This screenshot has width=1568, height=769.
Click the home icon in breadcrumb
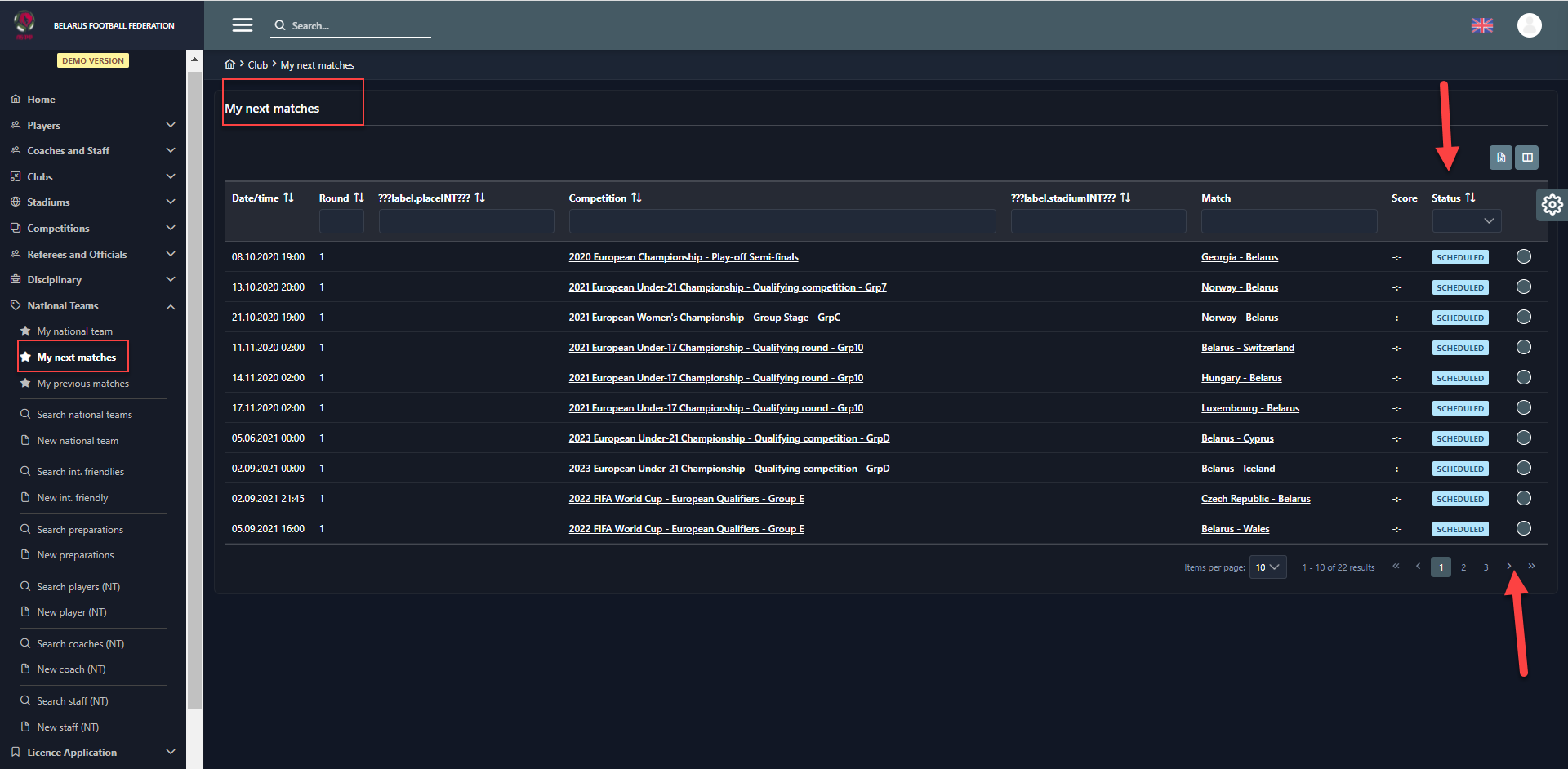(230, 64)
